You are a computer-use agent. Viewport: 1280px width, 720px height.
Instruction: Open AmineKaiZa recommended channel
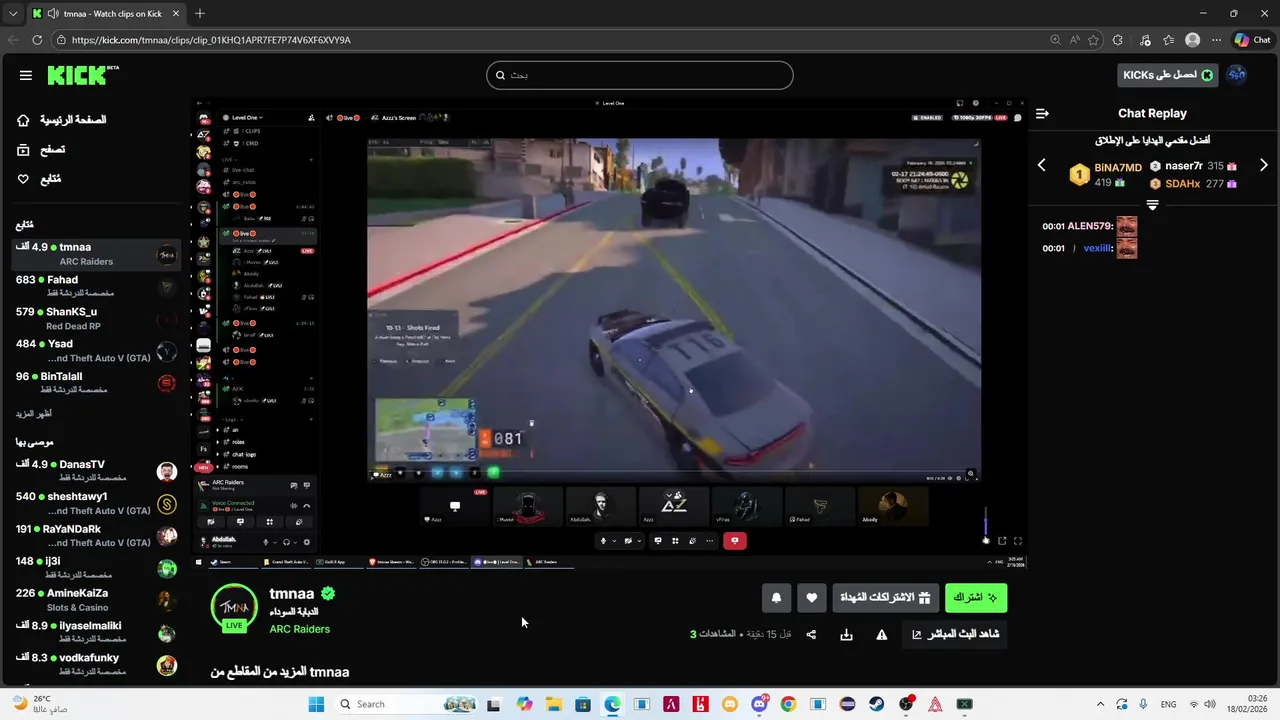(x=96, y=599)
